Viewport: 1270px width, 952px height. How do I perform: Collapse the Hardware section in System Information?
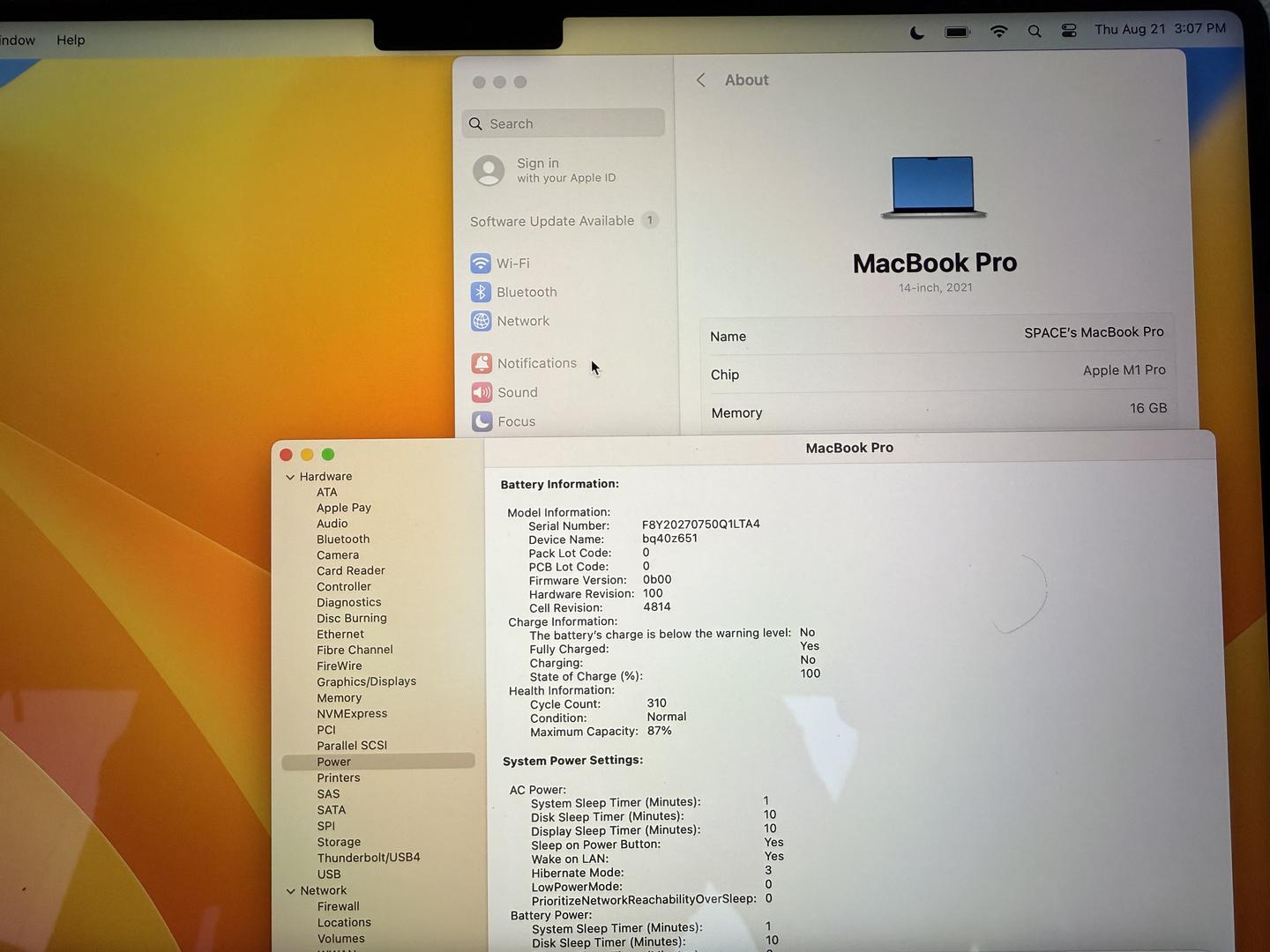(x=290, y=477)
